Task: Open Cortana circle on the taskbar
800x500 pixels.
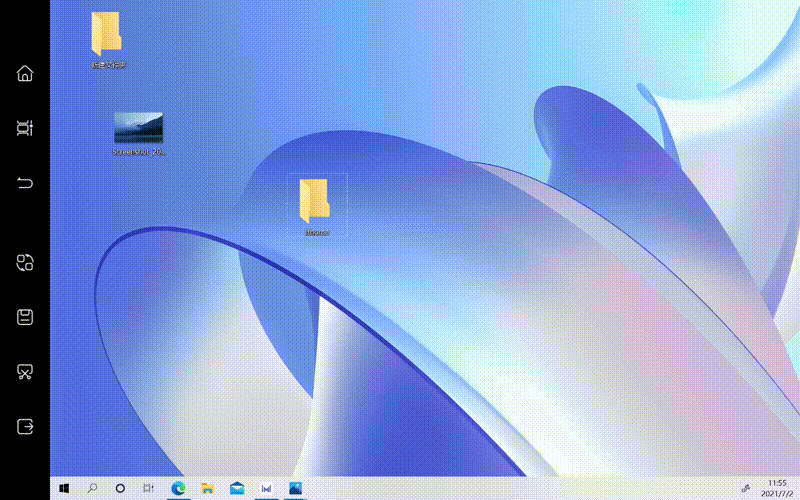Action: (x=120, y=488)
